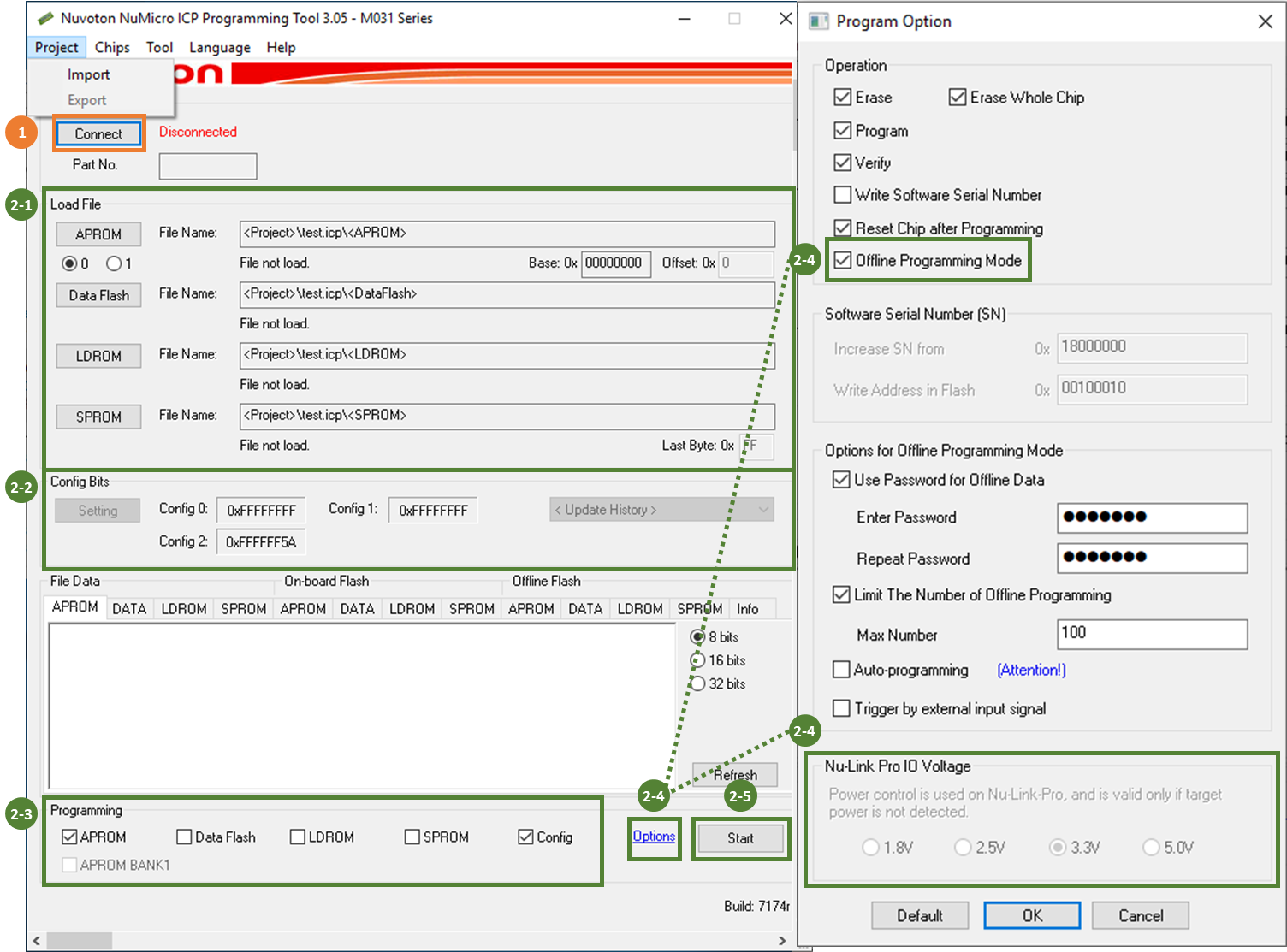Open the Project menu
The image size is (1287, 952).
click(56, 48)
